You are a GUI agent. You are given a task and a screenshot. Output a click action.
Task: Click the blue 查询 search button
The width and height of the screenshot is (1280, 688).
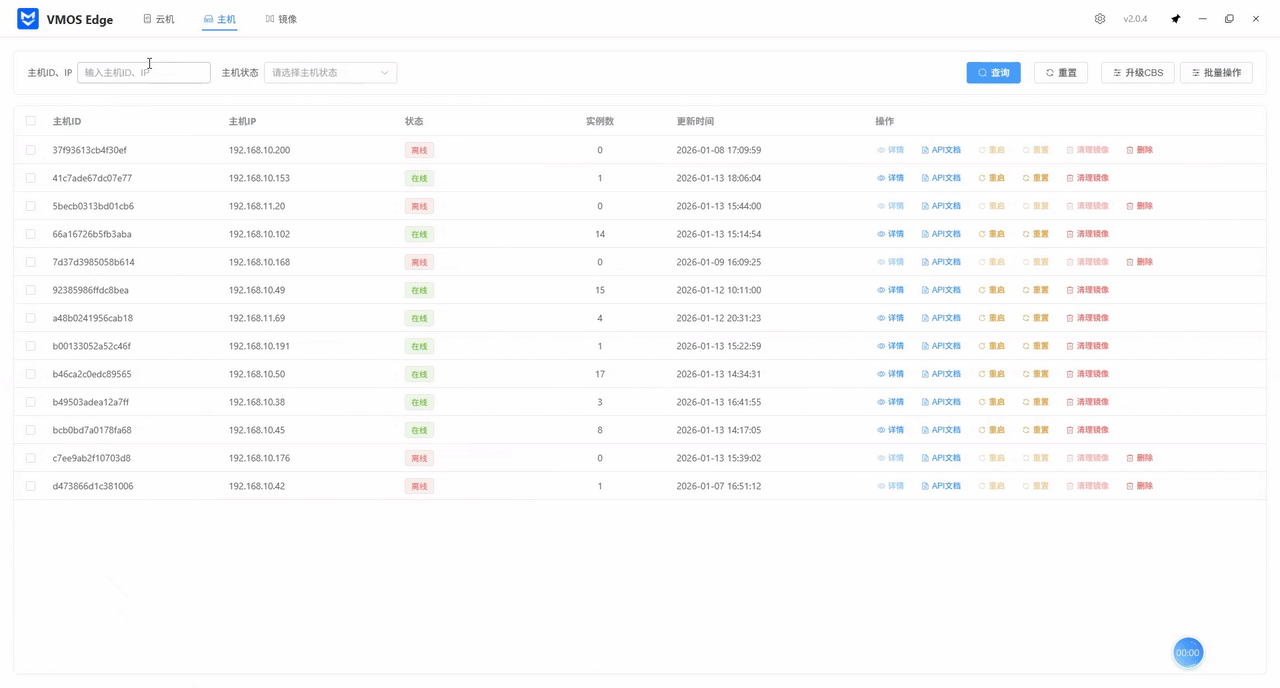click(993, 73)
